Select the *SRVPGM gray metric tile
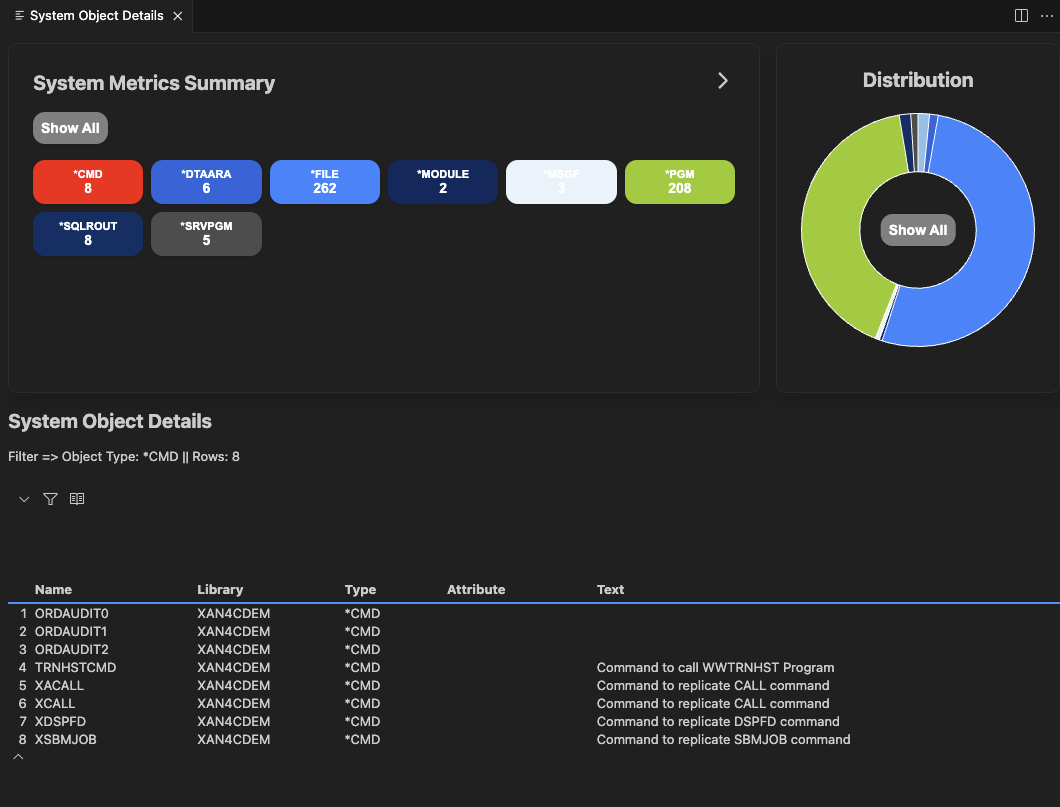 pos(206,233)
